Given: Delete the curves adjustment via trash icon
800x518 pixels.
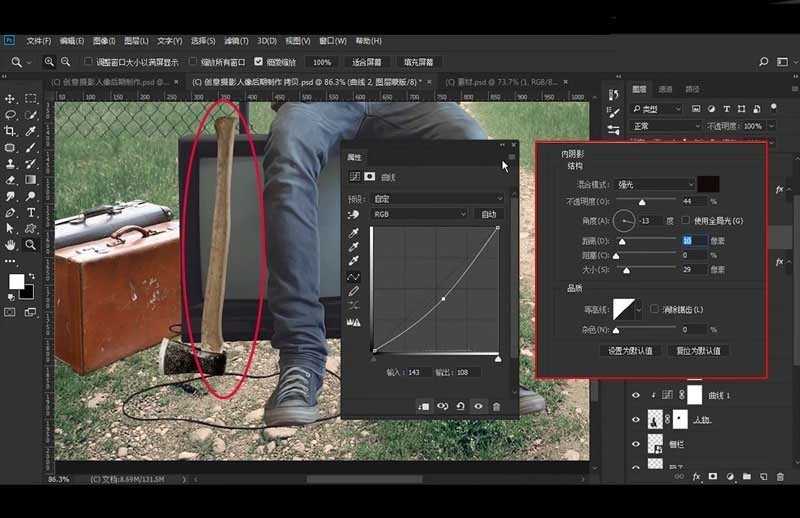Looking at the screenshot, I should 496,406.
